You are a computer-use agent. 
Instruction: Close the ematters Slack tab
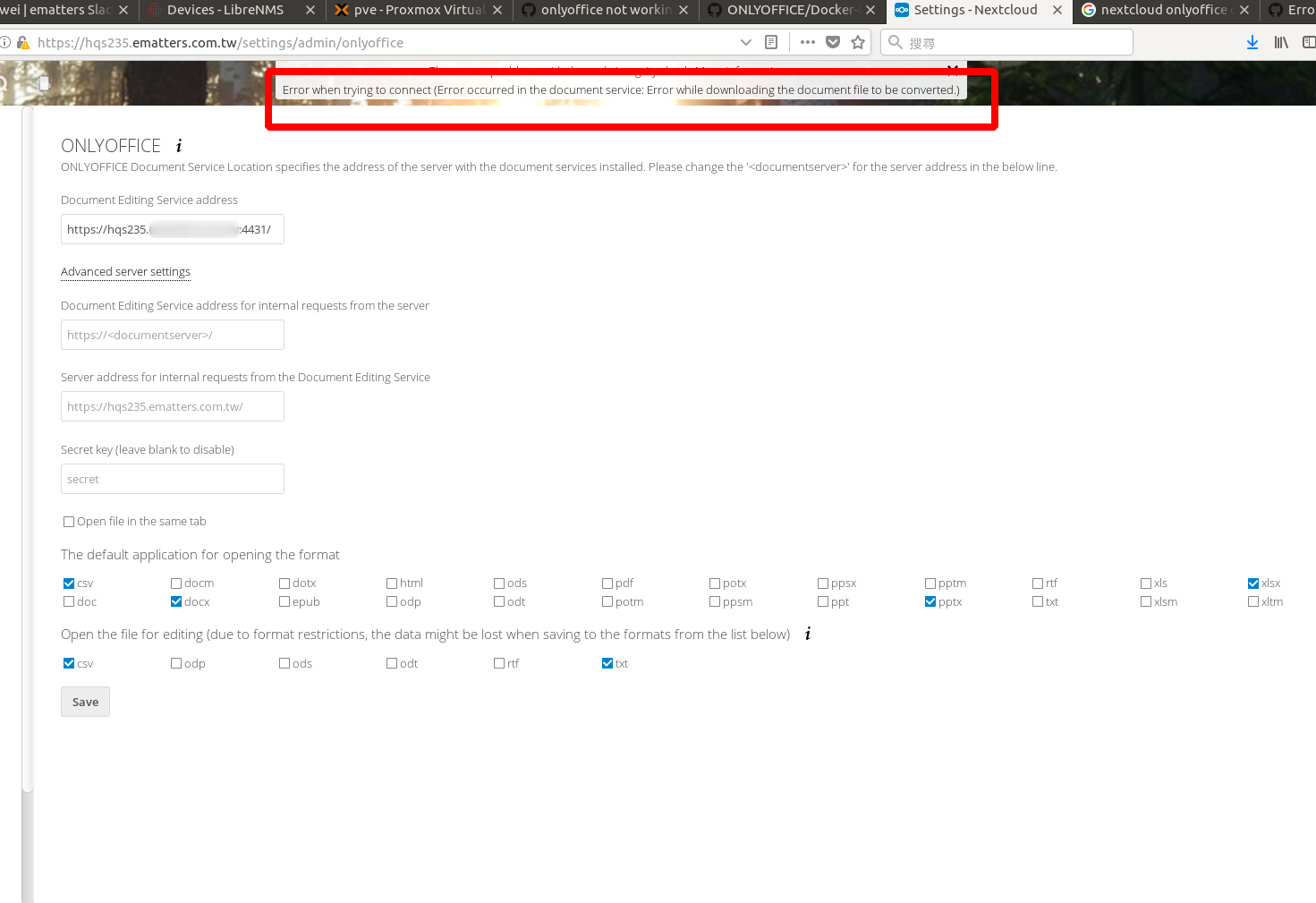coord(123,10)
